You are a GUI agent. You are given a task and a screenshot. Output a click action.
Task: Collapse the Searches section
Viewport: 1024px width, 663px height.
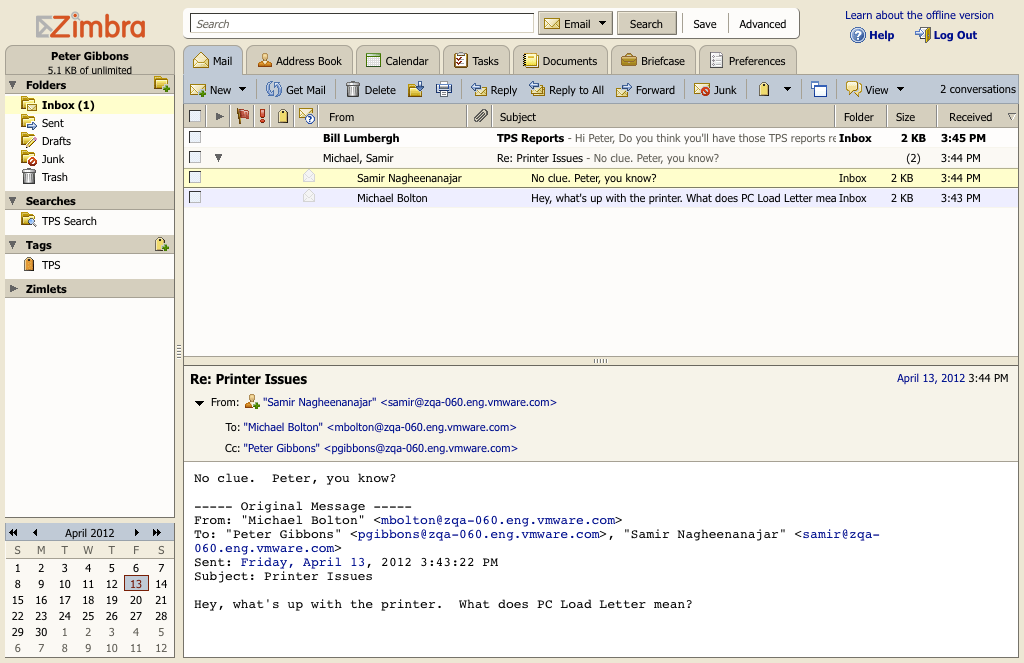12,201
